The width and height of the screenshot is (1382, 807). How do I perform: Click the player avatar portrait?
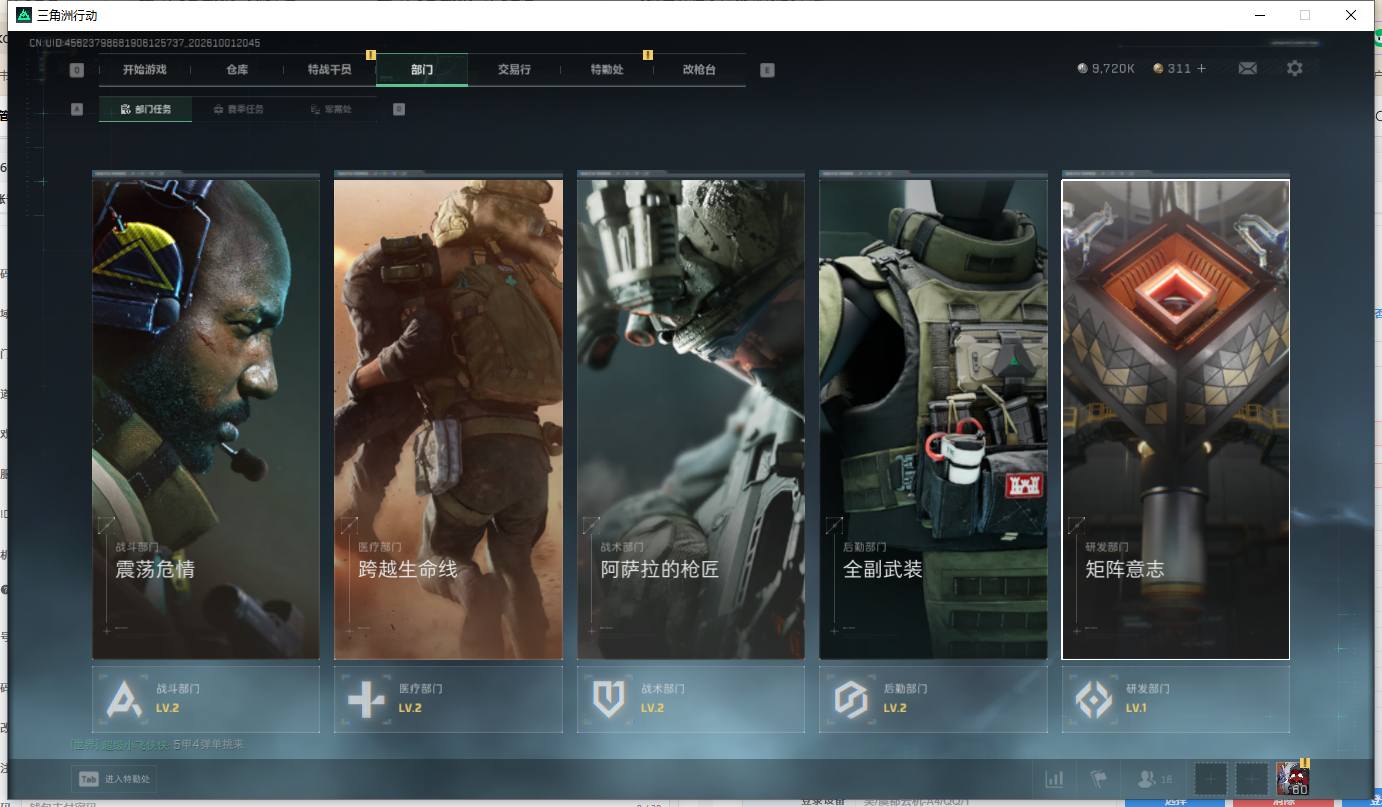tap(1292, 778)
